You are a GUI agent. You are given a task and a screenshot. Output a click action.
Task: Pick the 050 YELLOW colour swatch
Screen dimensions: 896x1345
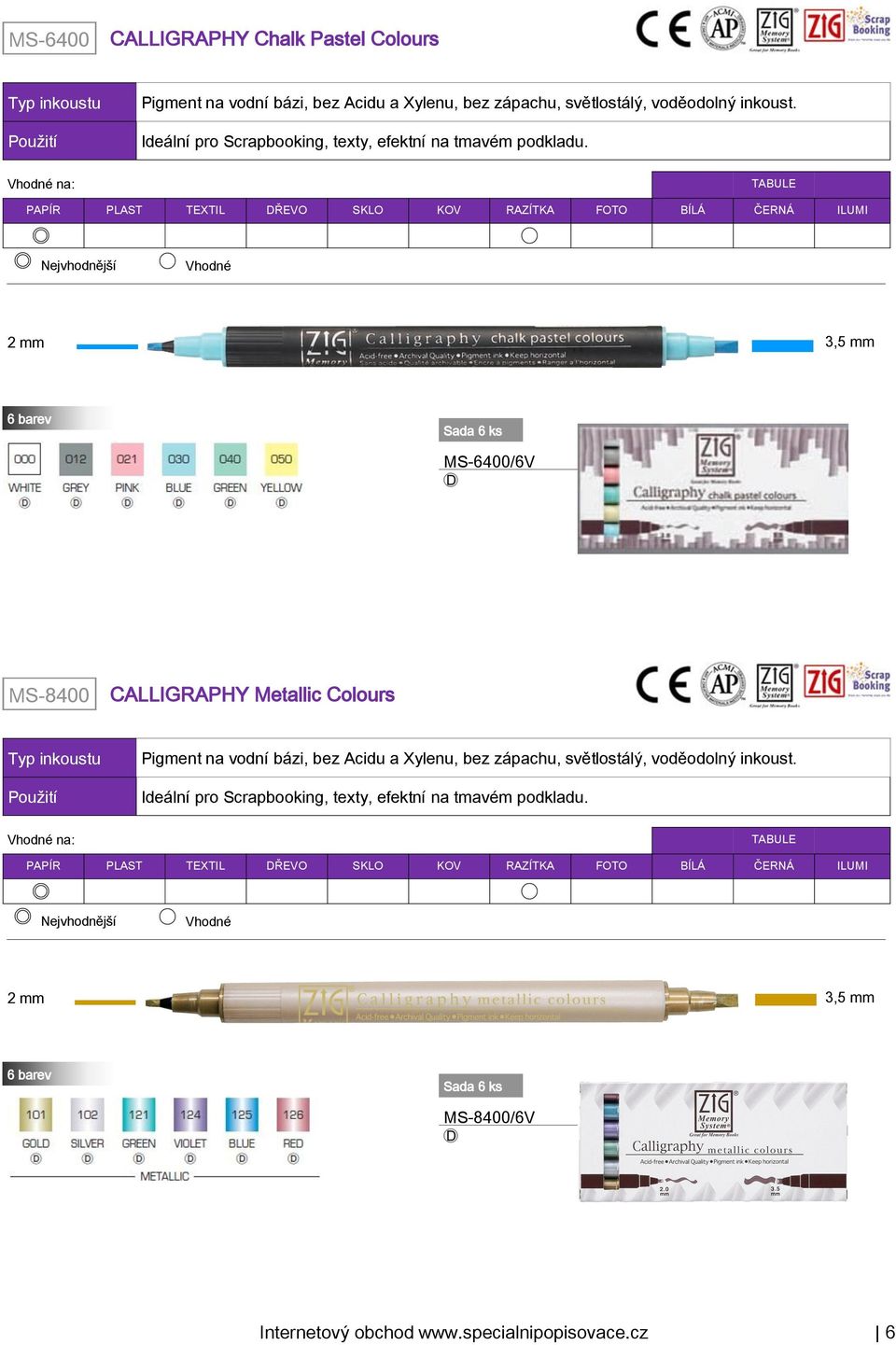pyautogui.click(x=281, y=458)
